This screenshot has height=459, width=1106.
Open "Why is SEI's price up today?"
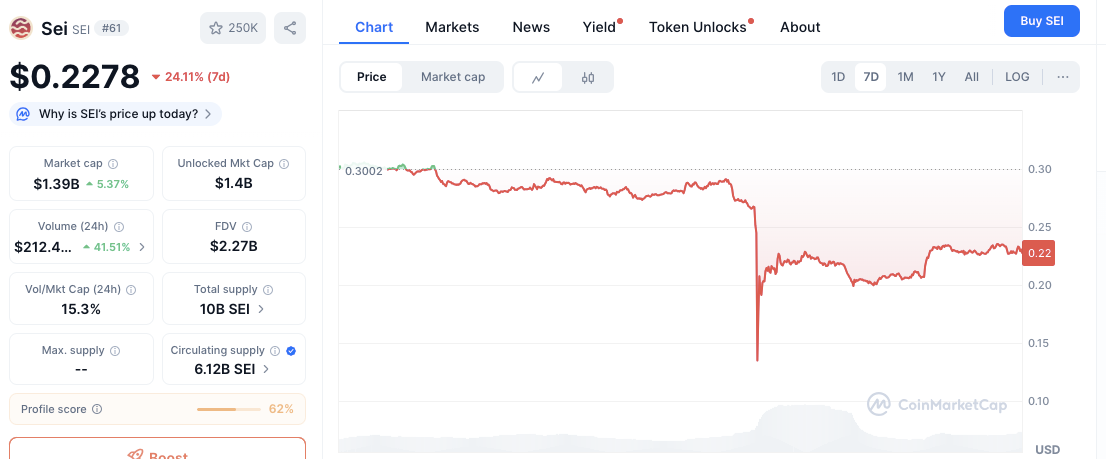coord(115,114)
